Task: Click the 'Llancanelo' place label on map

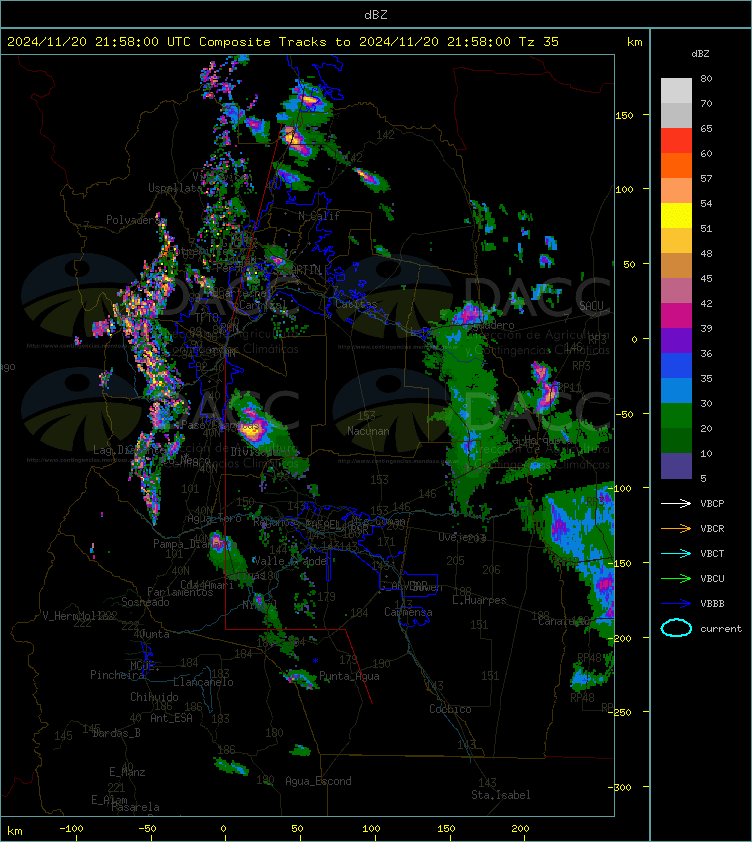Action: pyautogui.click(x=203, y=682)
